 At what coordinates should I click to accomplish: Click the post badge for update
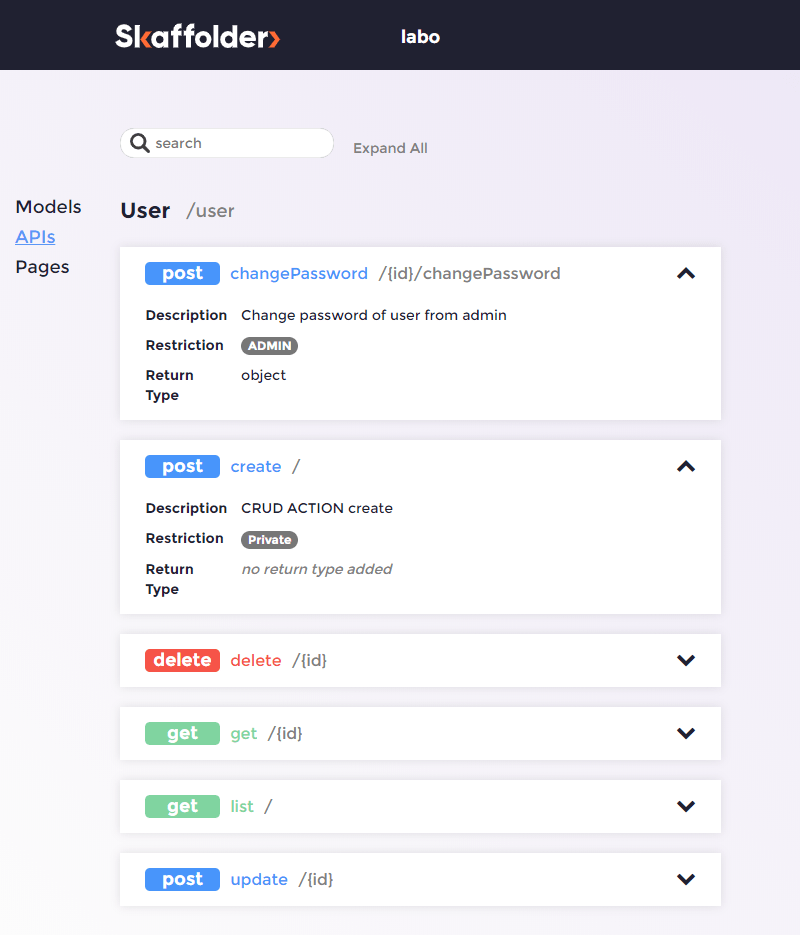[x=182, y=879]
